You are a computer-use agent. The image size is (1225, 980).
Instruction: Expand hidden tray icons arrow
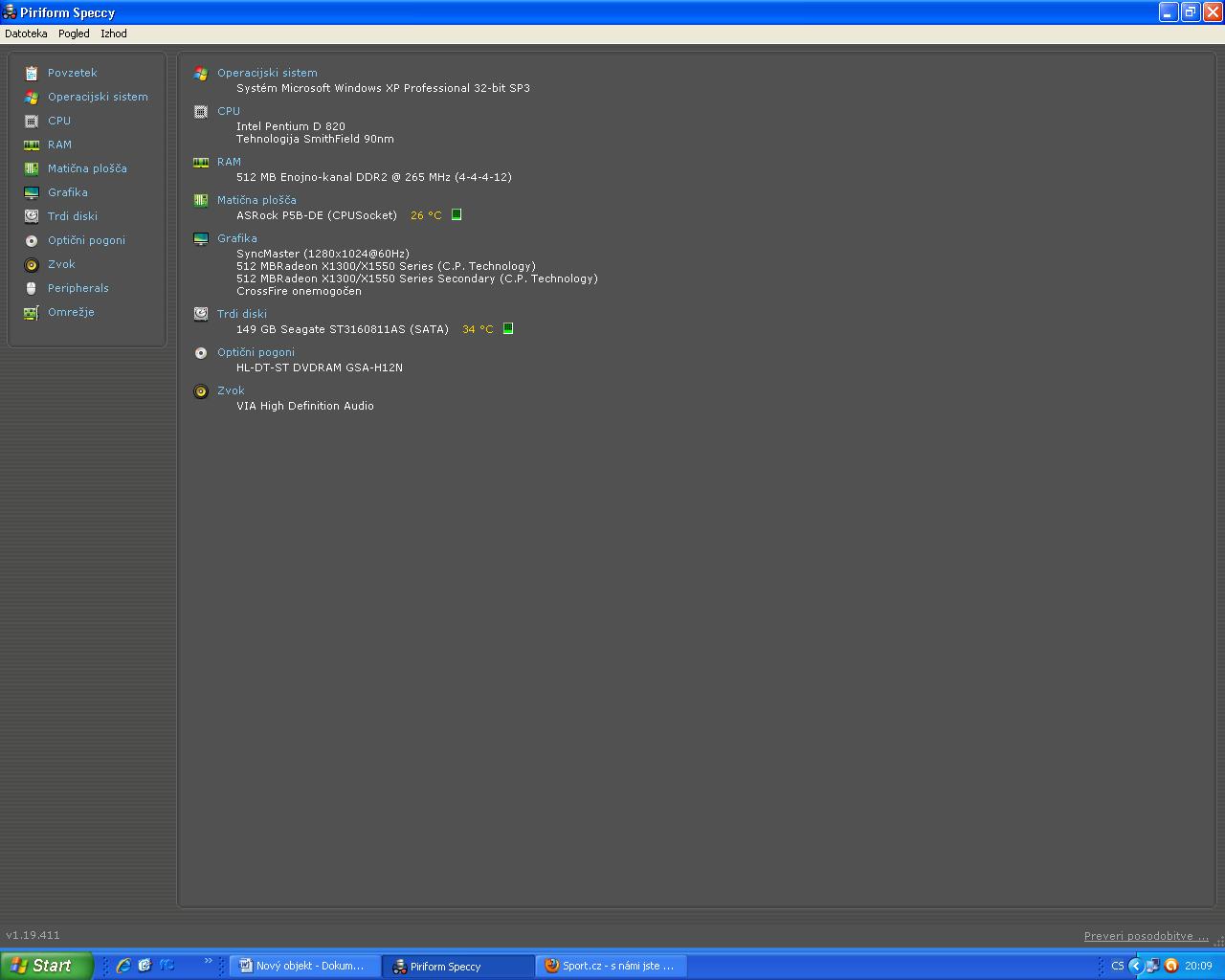1136,966
